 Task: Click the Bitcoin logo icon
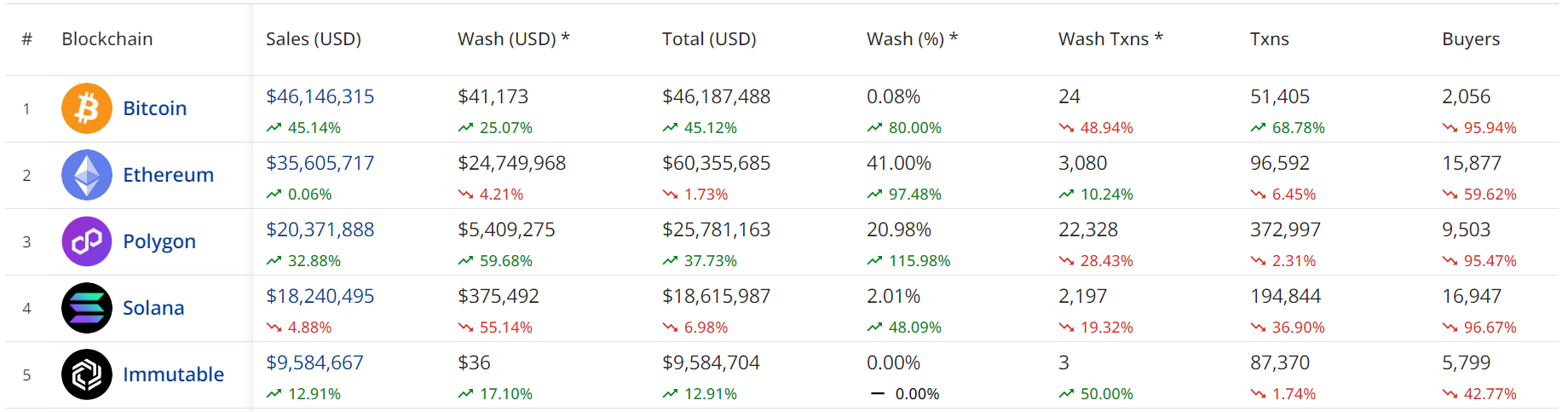pyautogui.click(x=87, y=108)
